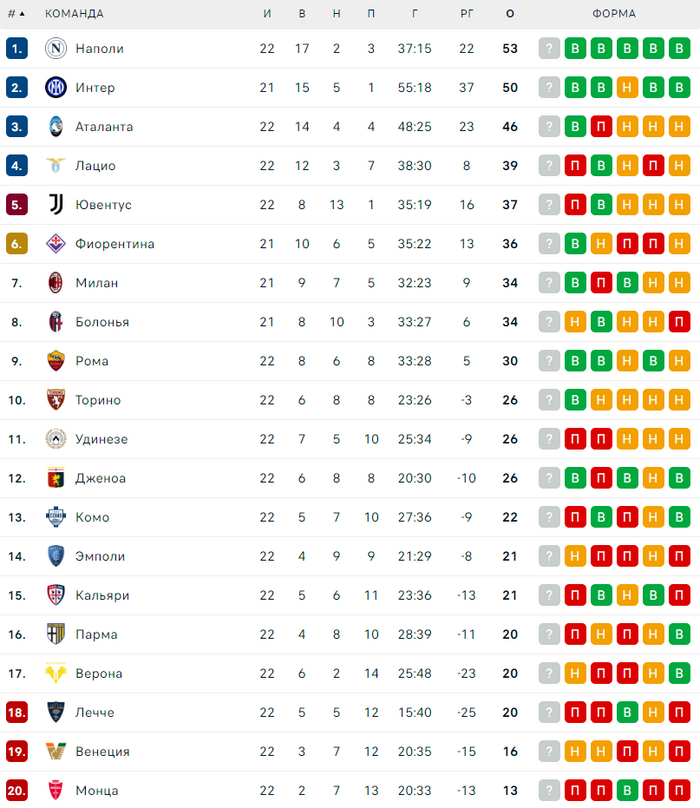Click the Genoa club crest

[55, 478]
